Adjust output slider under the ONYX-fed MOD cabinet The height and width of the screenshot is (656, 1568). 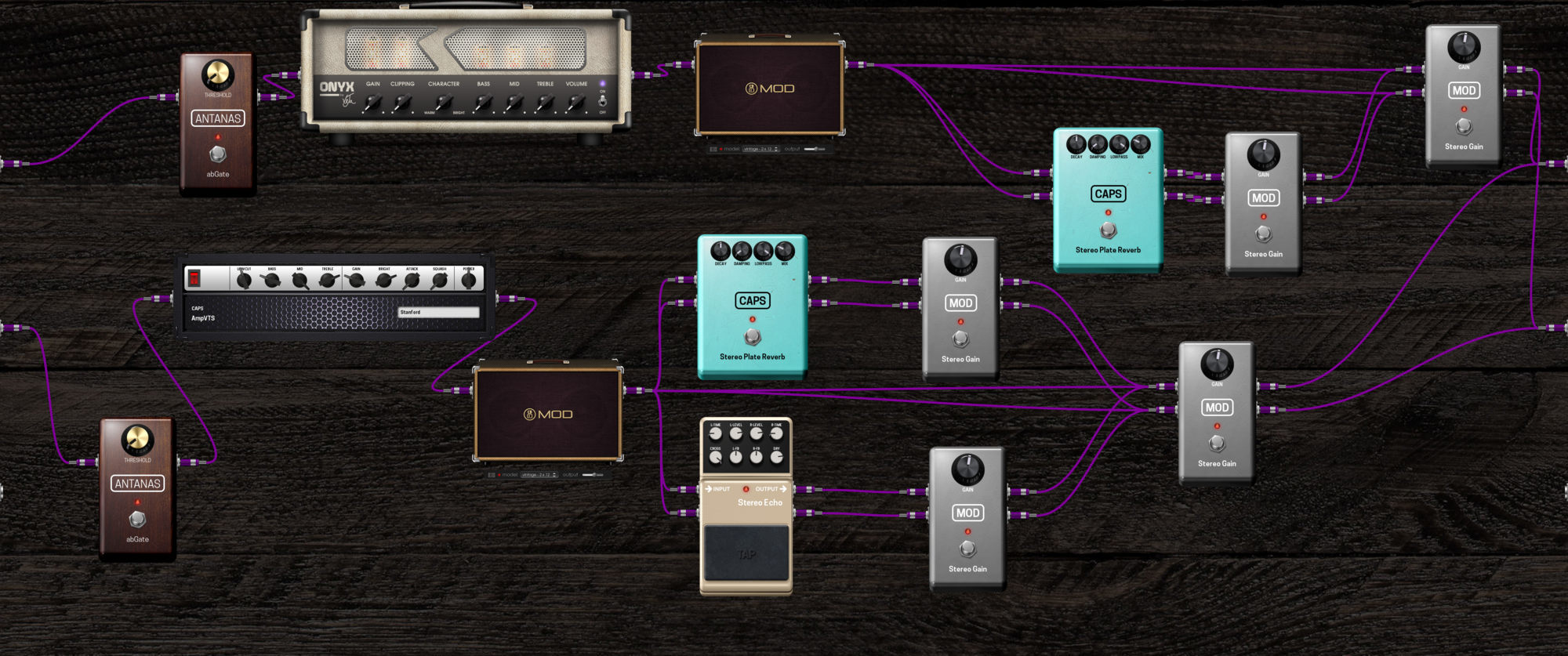tap(815, 149)
